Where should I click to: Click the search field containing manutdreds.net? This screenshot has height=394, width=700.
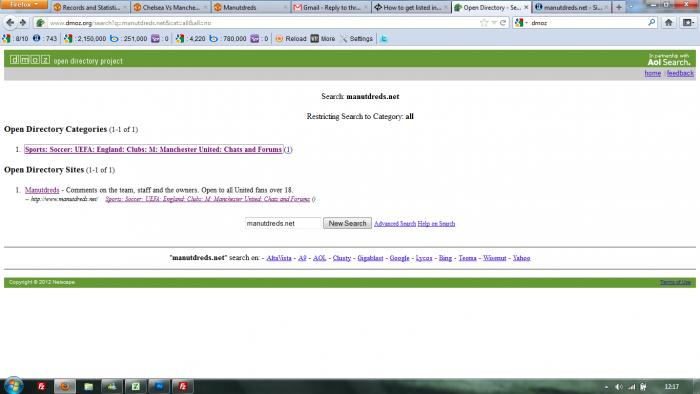point(283,223)
